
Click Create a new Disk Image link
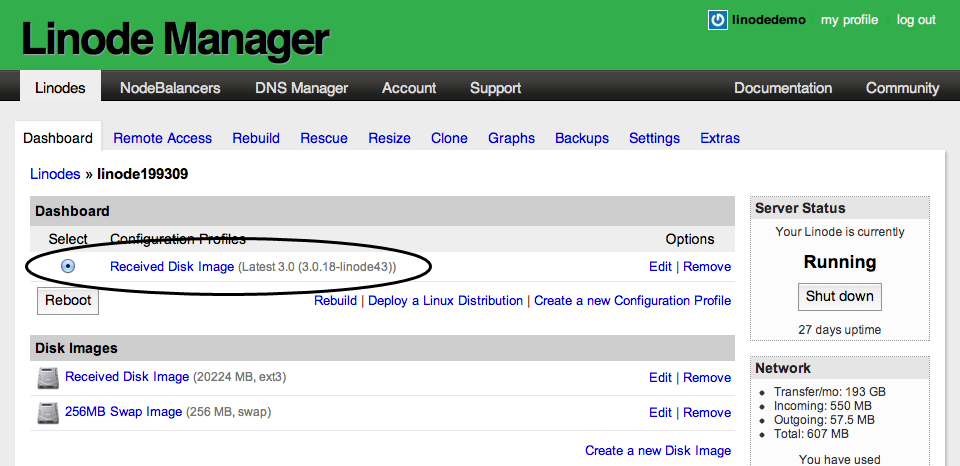pyautogui.click(x=657, y=450)
